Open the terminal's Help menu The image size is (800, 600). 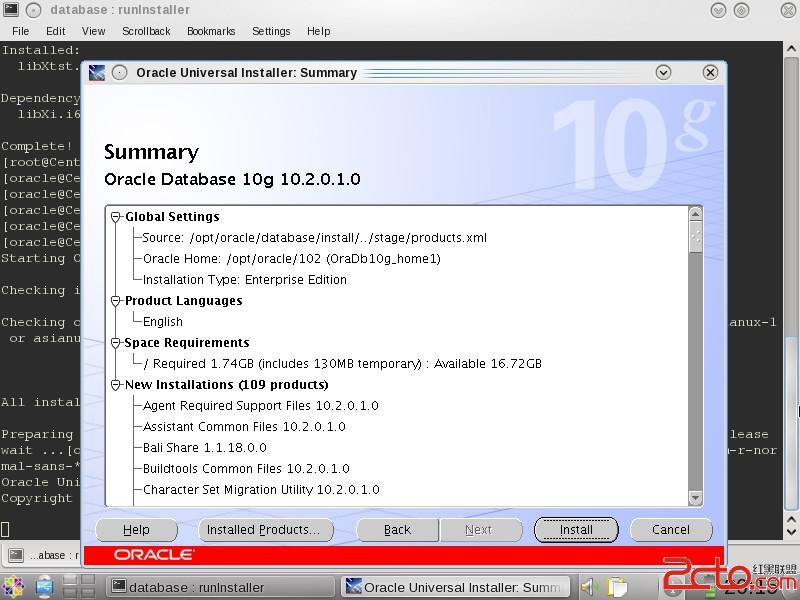[x=318, y=31]
